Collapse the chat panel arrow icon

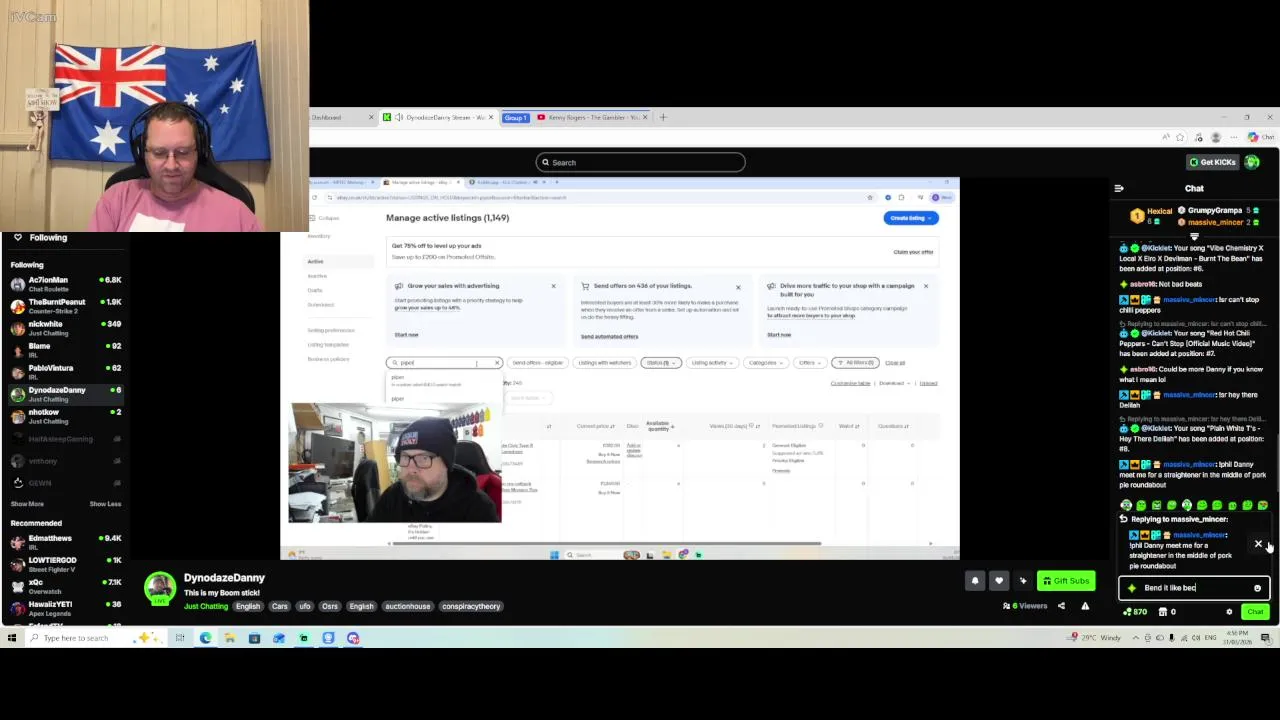(x=1119, y=188)
